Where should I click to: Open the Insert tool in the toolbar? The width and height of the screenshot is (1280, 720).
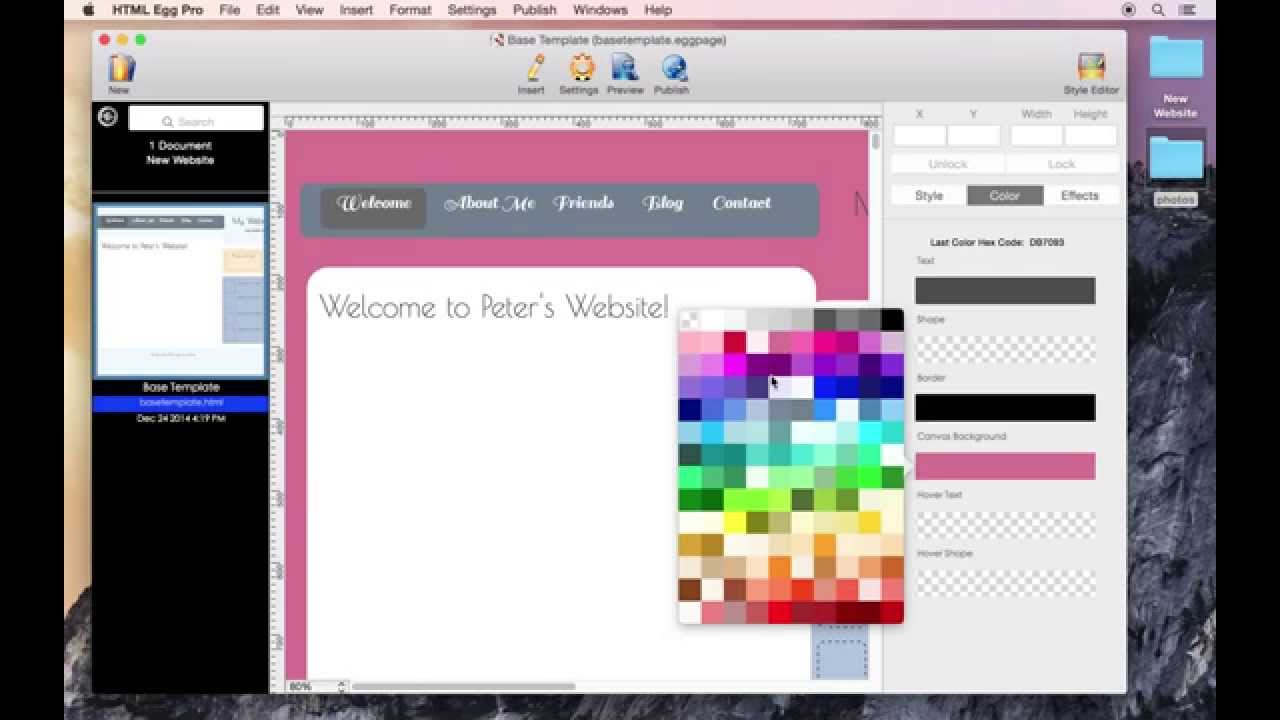[531, 70]
